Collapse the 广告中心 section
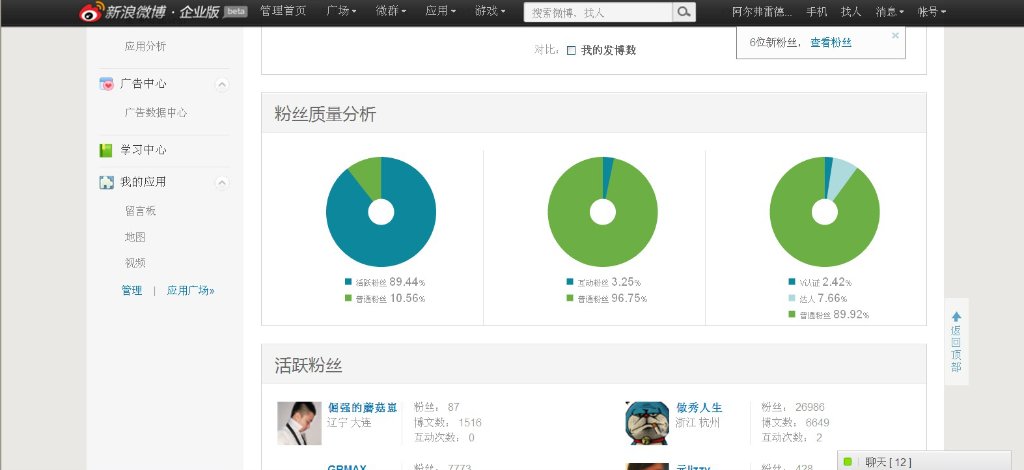The width and height of the screenshot is (1024, 470). [222, 84]
